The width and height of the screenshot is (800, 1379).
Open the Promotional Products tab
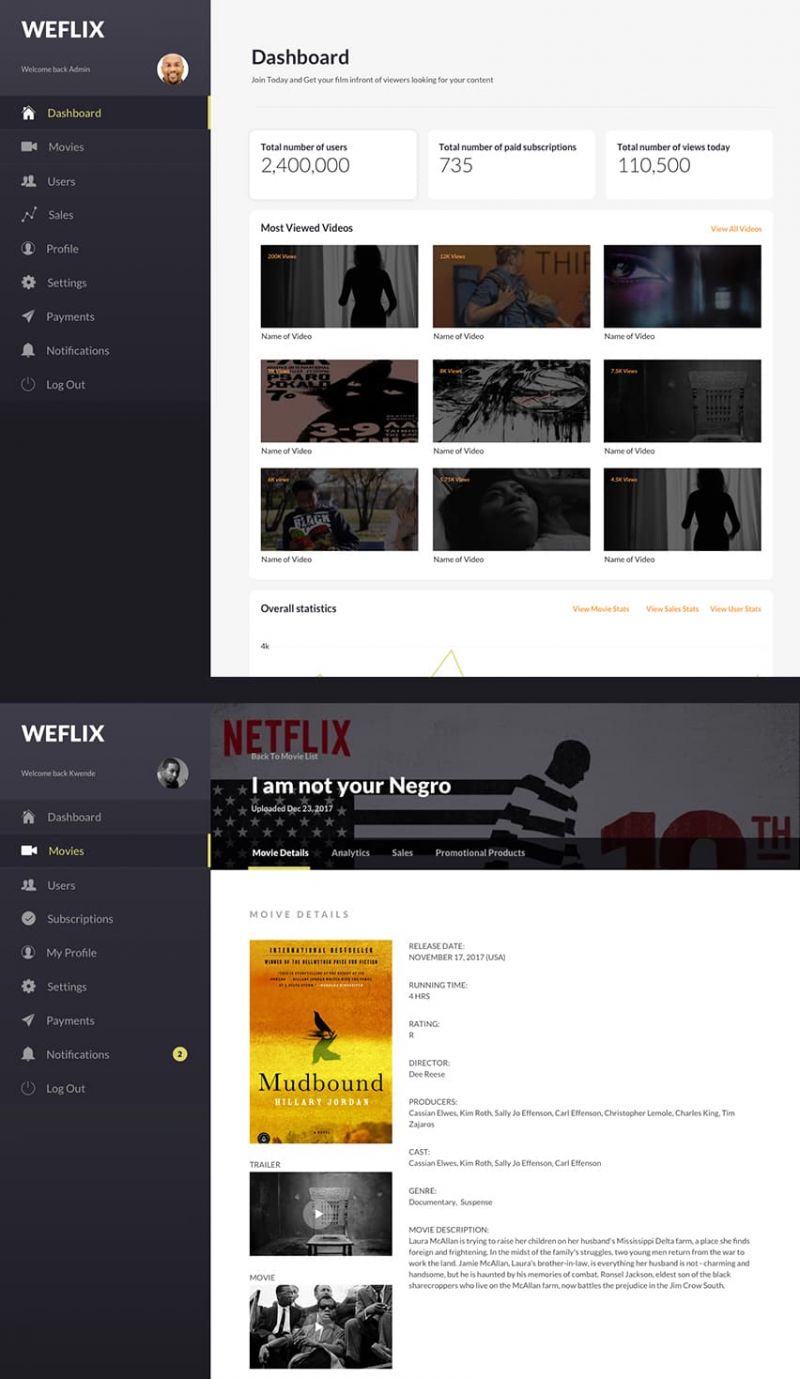(480, 853)
